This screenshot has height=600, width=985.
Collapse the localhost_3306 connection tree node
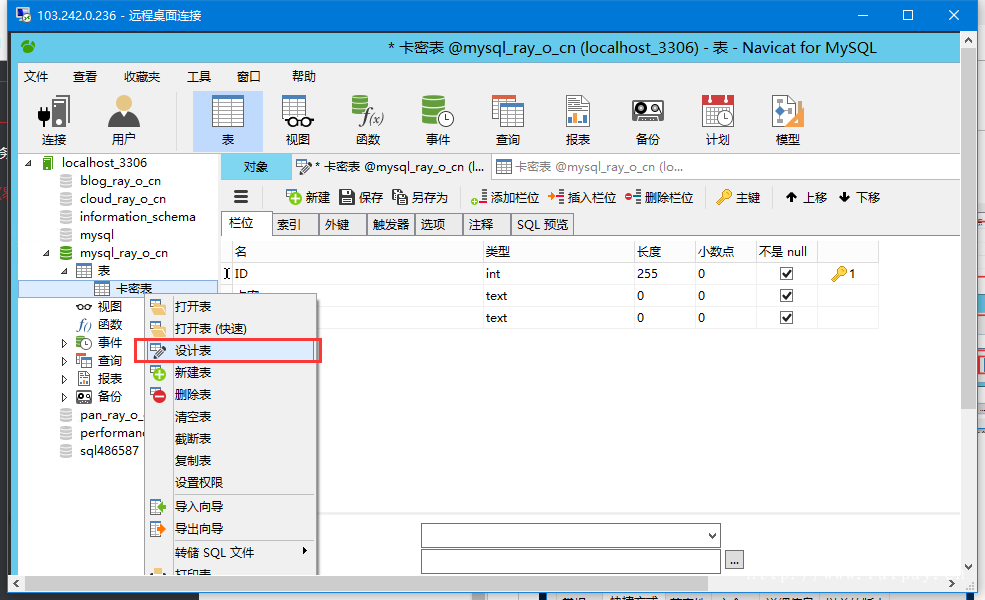point(28,163)
